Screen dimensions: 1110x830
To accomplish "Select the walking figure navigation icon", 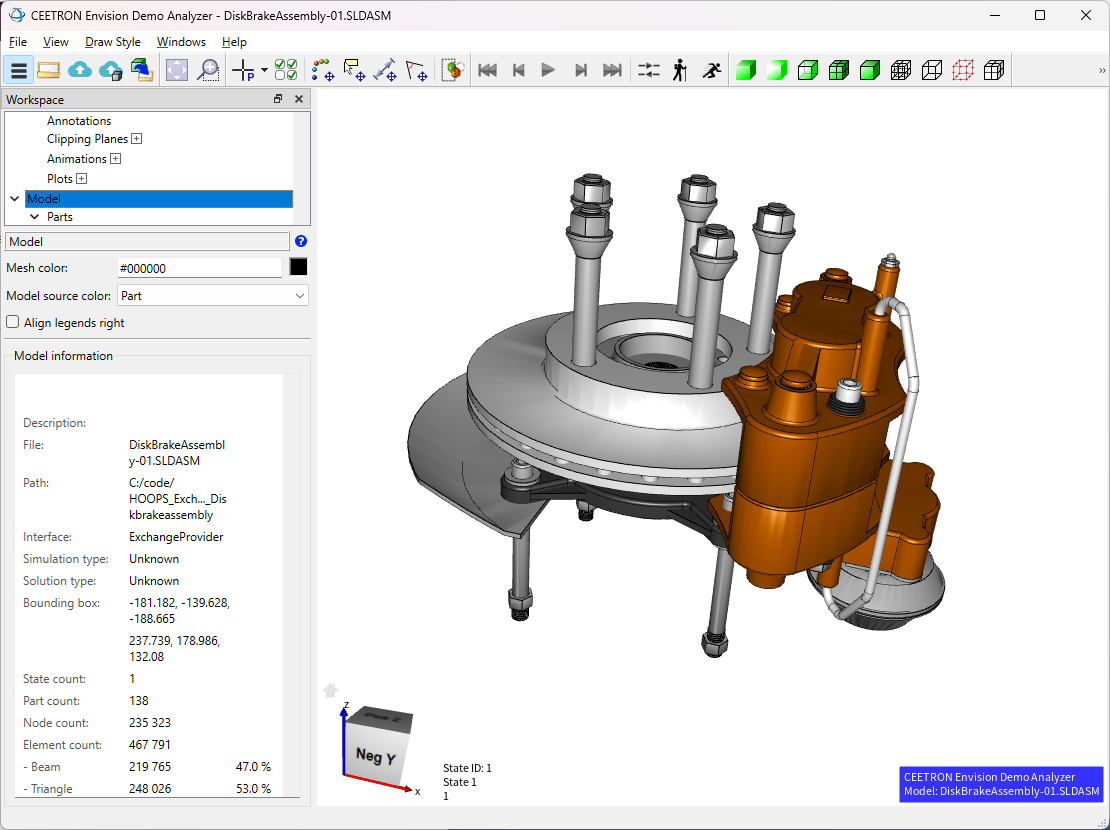I will coord(680,70).
